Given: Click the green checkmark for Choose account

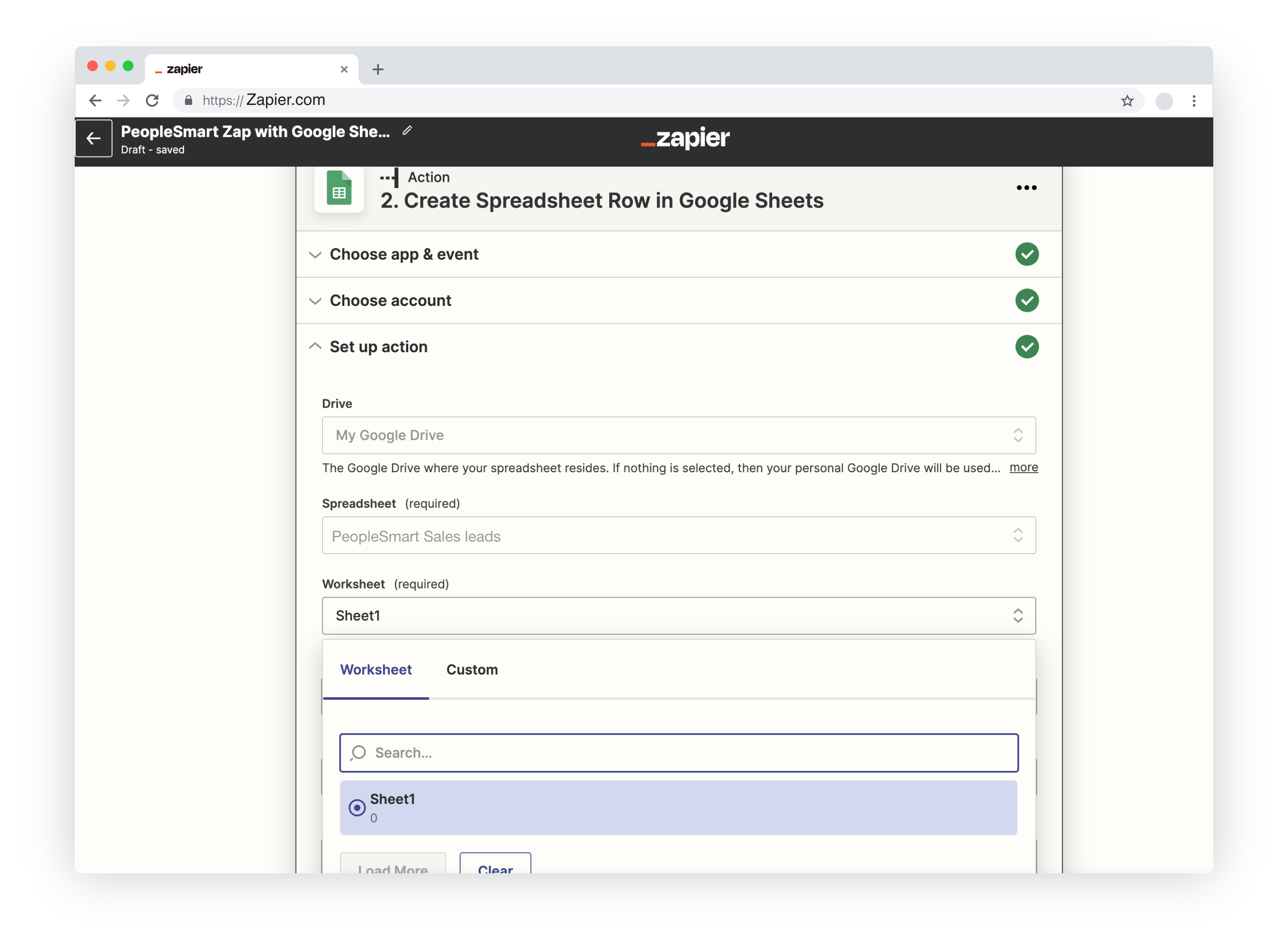Looking at the screenshot, I should (1026, 301).
